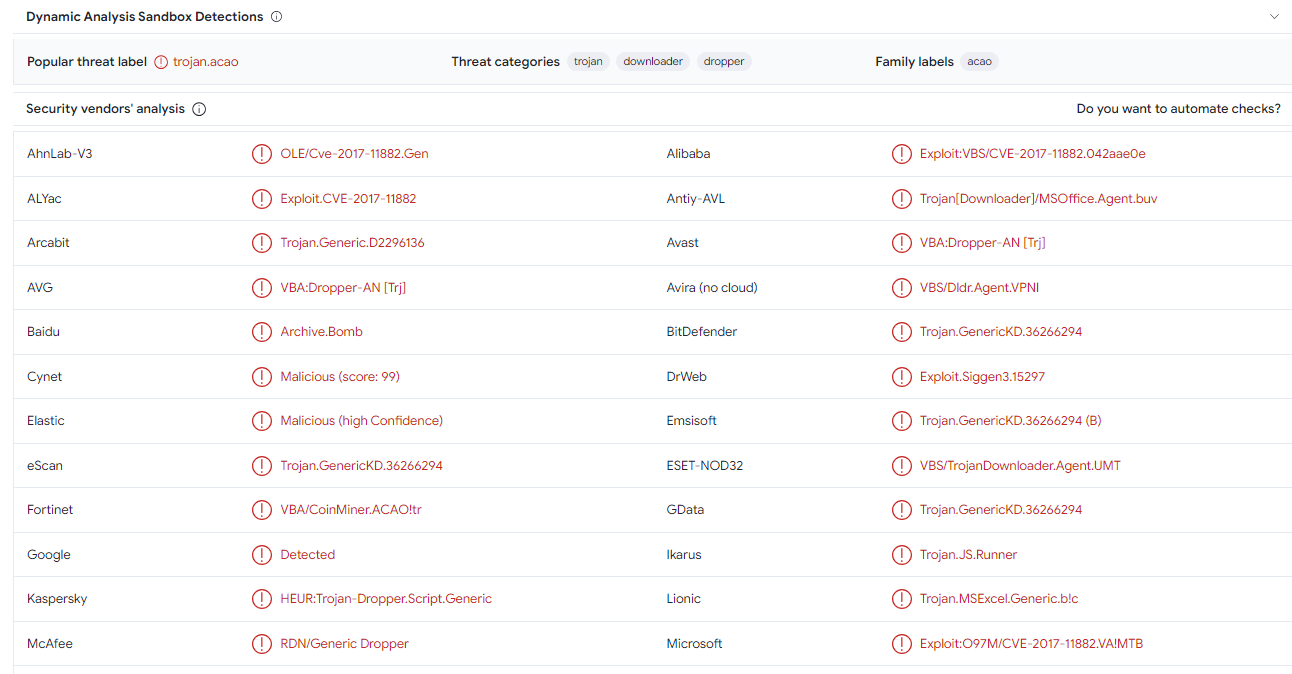Click GData's Trojan.GenericKD.36266294 result
The width and height of the screenshot is (1292, 674).
pos(1001,510)
